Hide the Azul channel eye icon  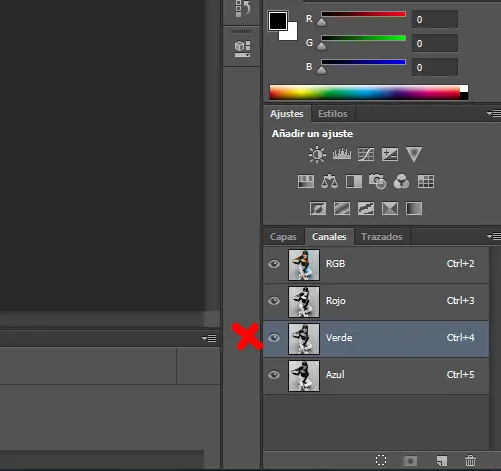(x=274, y=375)
